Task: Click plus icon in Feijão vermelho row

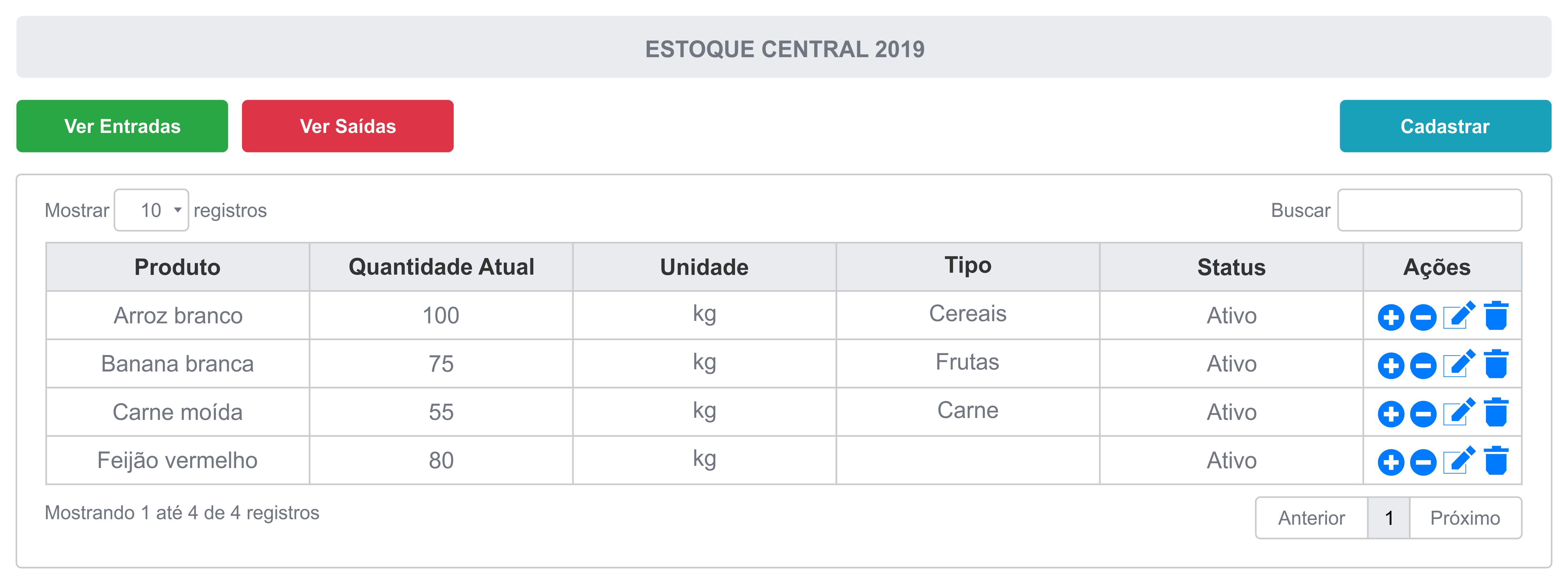Action: coord(1391,462)
